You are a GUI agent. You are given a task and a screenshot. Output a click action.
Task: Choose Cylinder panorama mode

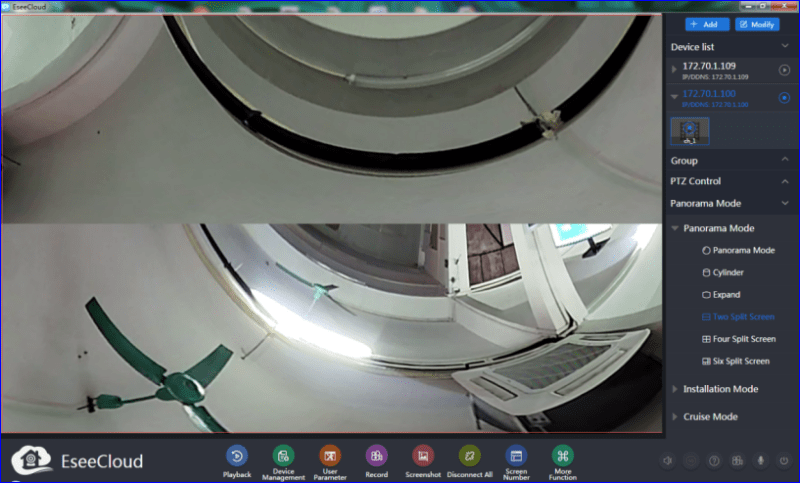[x=727, y=272]
